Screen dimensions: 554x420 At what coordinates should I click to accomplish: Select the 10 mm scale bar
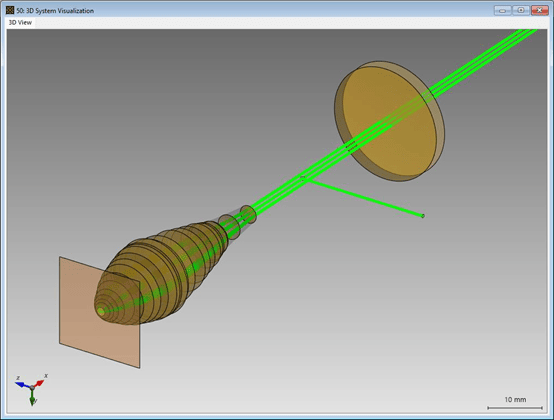[x=515, y=408]
